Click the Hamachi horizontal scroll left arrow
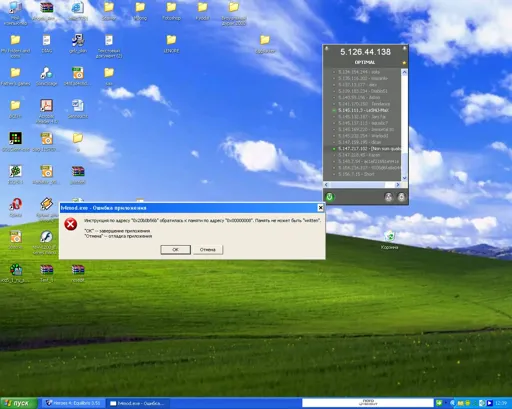Viewport: 512px width, 409px height. pos(326,184)
